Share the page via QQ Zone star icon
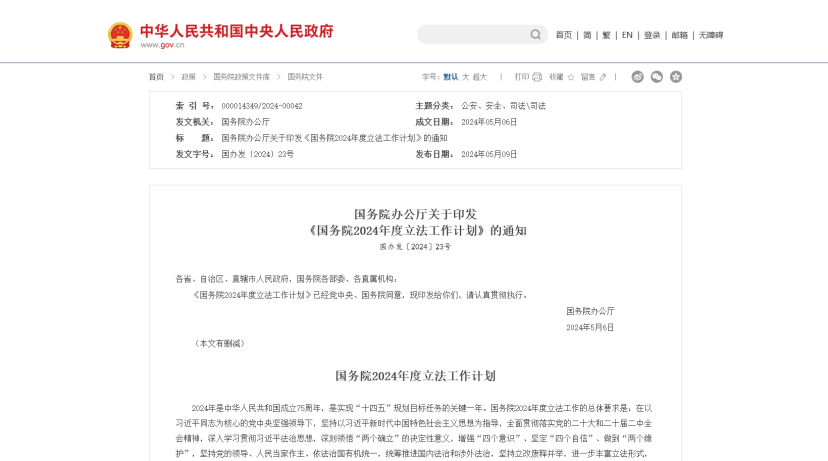 [676, 77]
